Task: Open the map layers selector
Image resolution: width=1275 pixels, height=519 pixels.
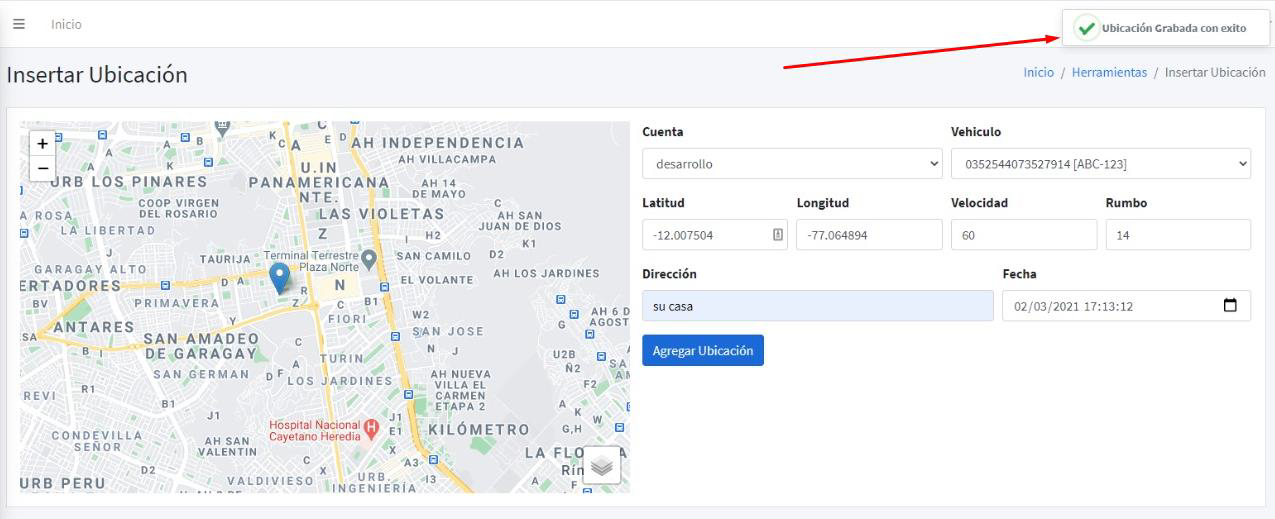Action: (x=601, y=466)
